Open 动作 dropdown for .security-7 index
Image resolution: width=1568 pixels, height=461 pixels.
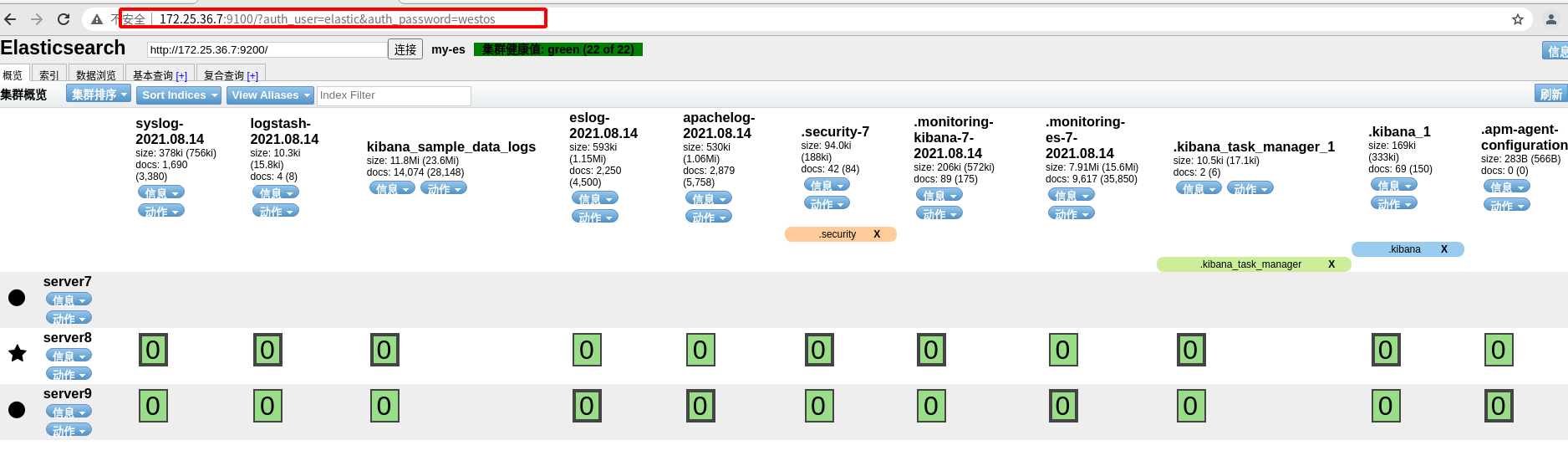click(827, 203)
